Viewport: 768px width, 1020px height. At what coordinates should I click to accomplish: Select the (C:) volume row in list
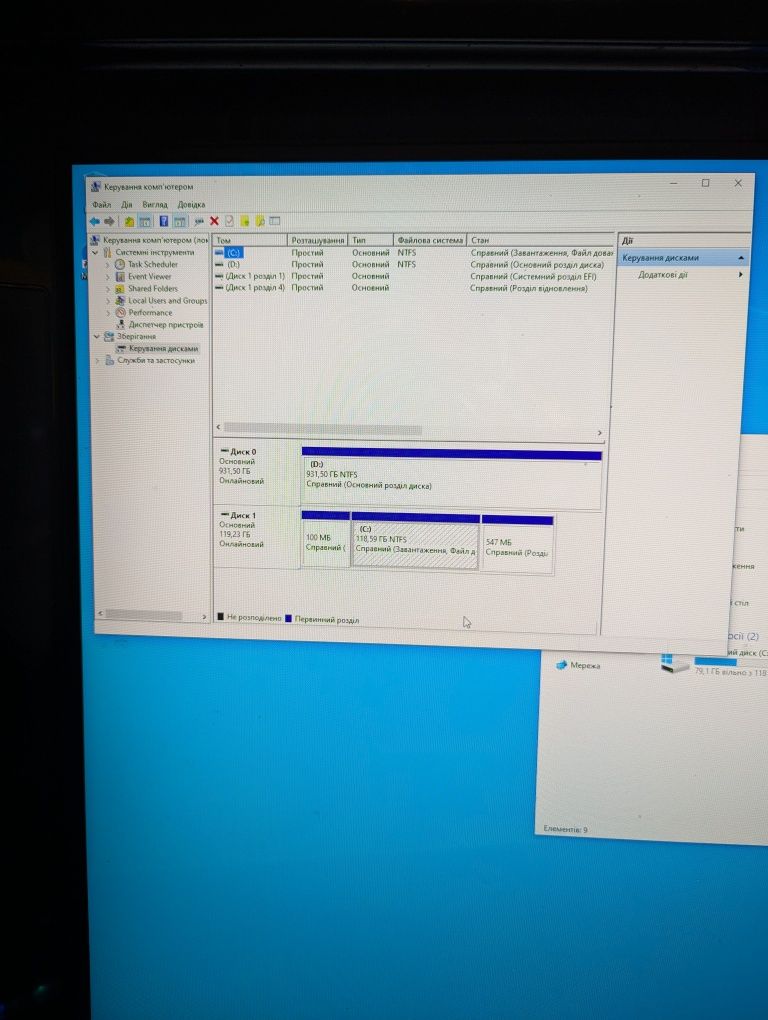click(x=414, y=252)
